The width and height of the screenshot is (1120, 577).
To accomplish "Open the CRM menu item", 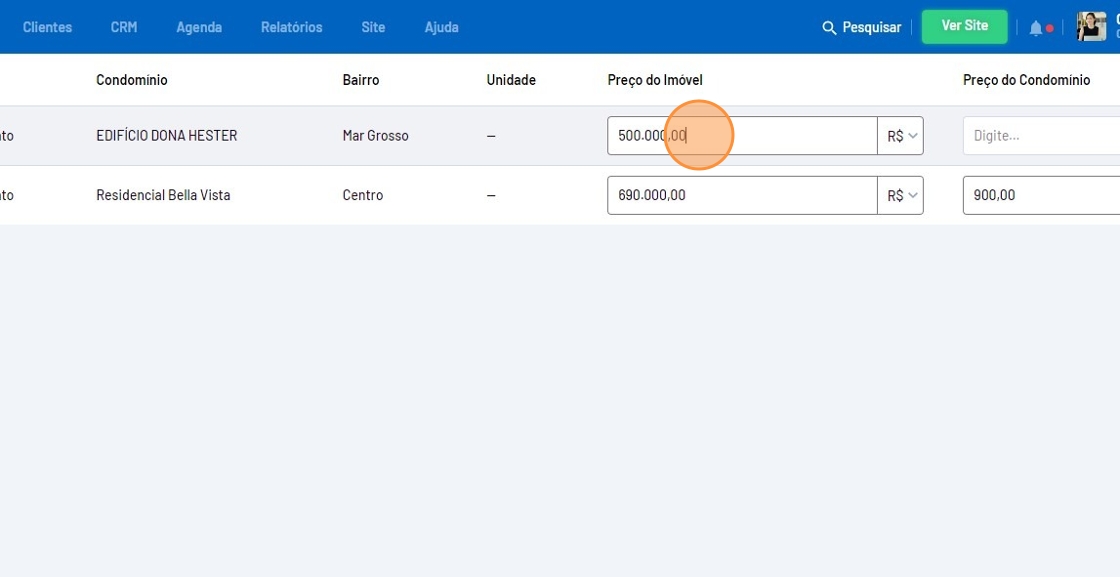I will click(x=124, y=27).
